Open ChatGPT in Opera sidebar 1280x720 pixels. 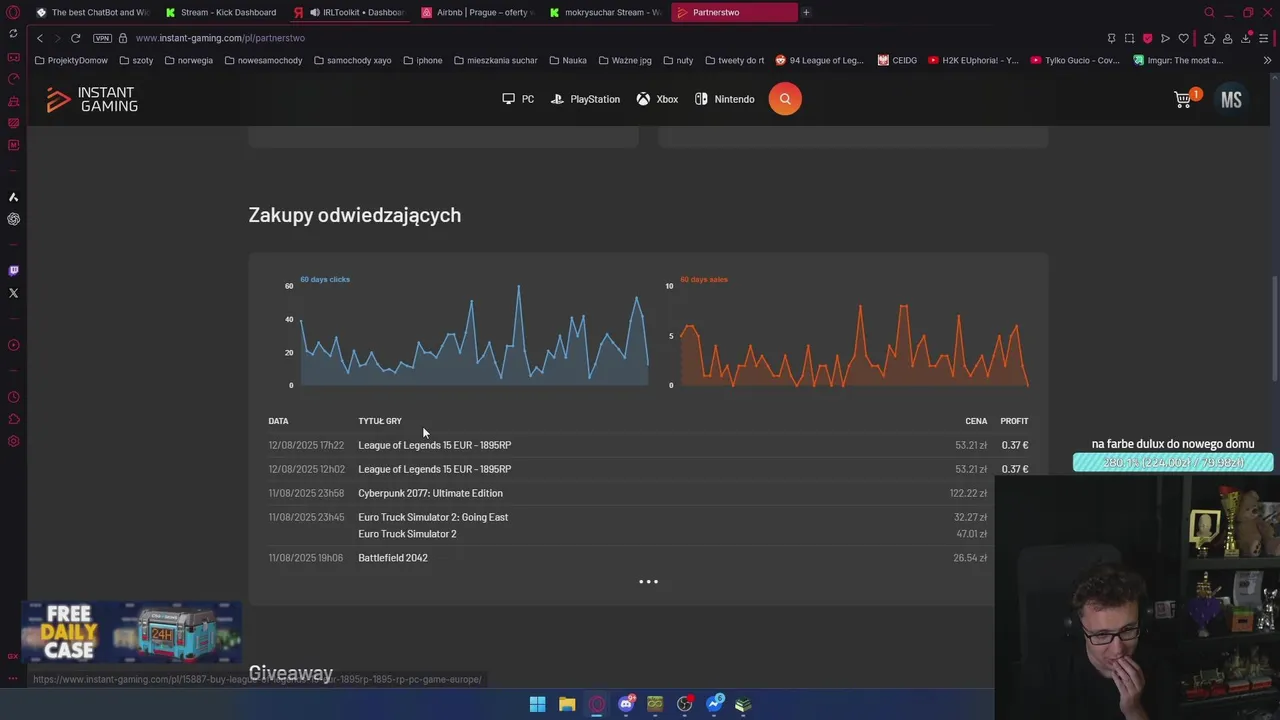tap(13, 219)
